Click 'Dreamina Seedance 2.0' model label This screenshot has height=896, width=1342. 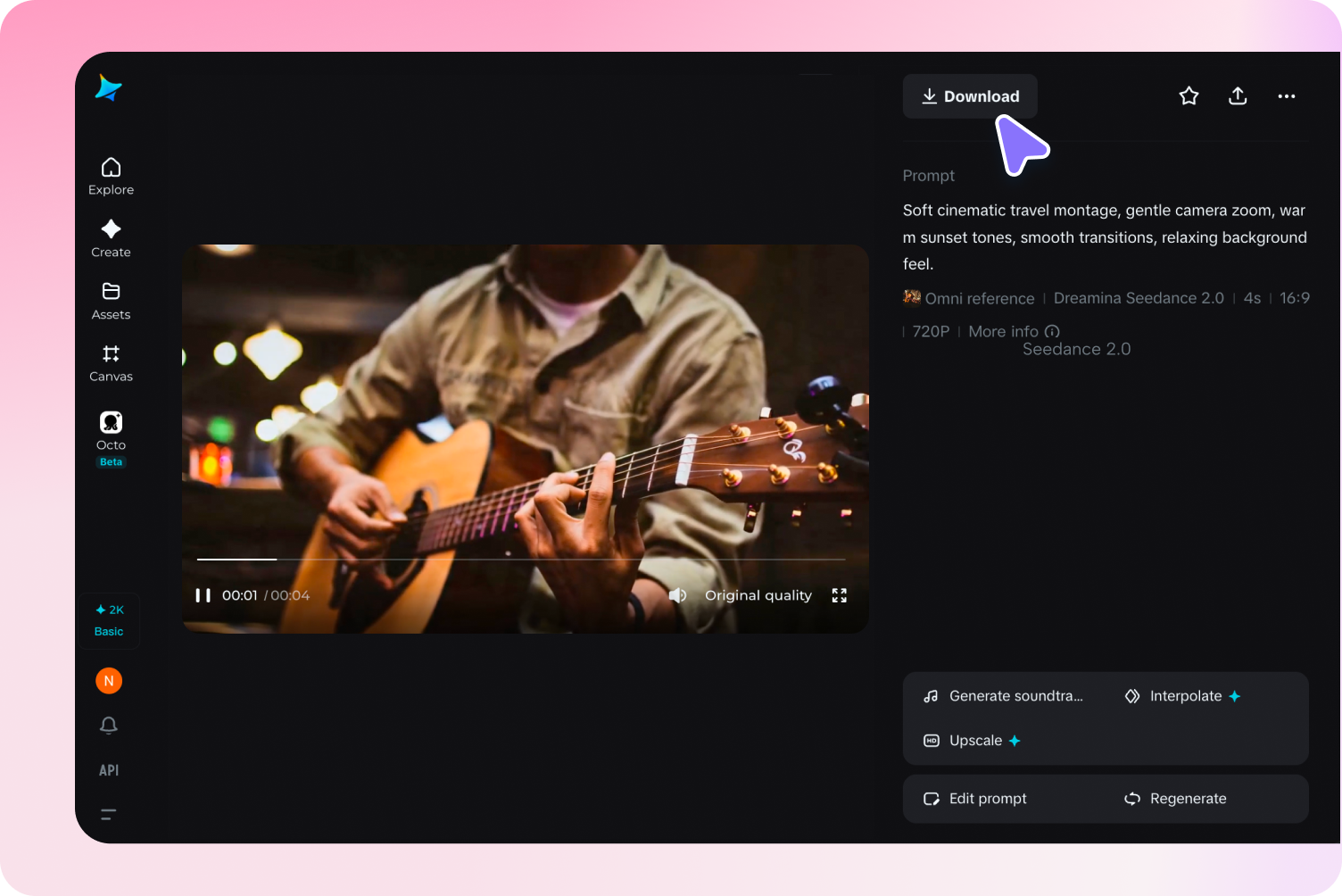(x=1139, y=298)
